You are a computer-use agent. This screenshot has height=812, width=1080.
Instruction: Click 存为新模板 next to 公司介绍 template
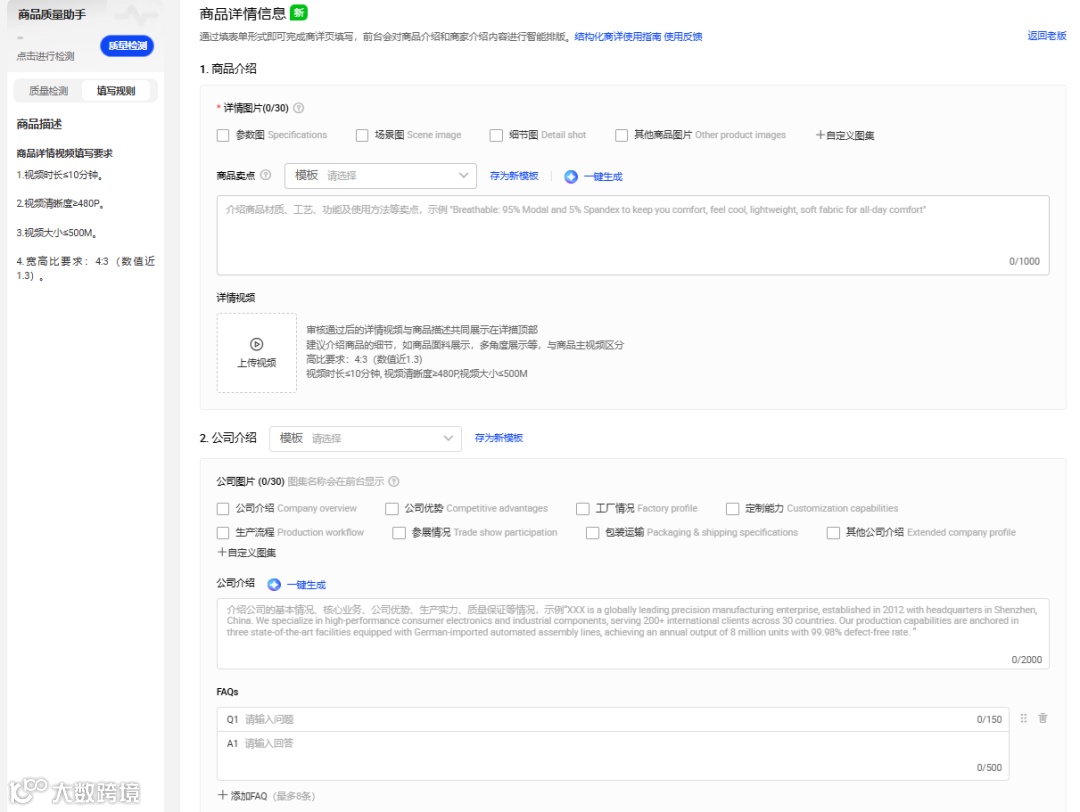(x=499, y=438)
